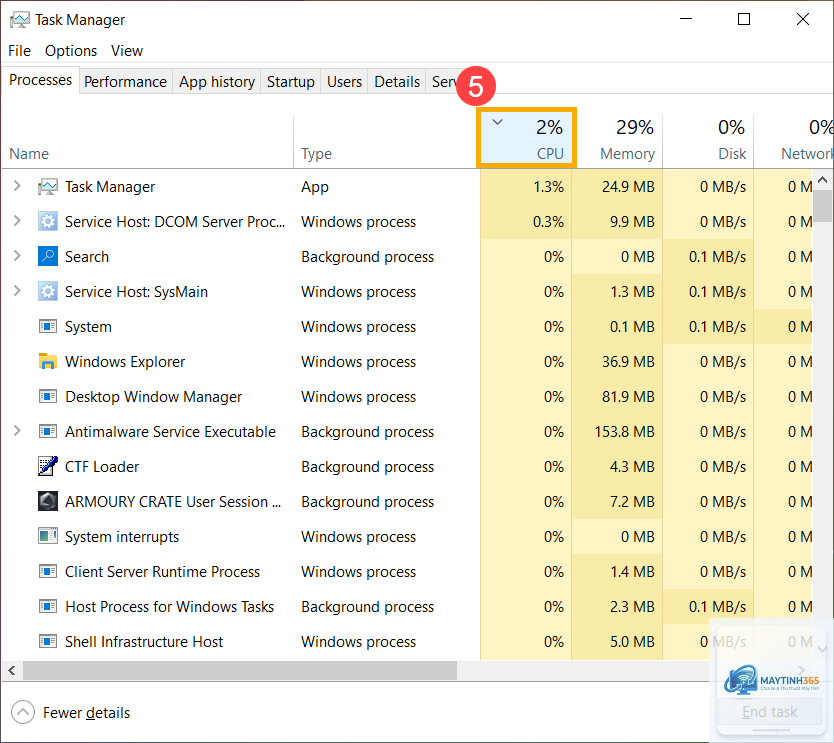Select the ARMOURY CRATE User Session name
This screenshot has height=743, width=834.
point(173,502)
